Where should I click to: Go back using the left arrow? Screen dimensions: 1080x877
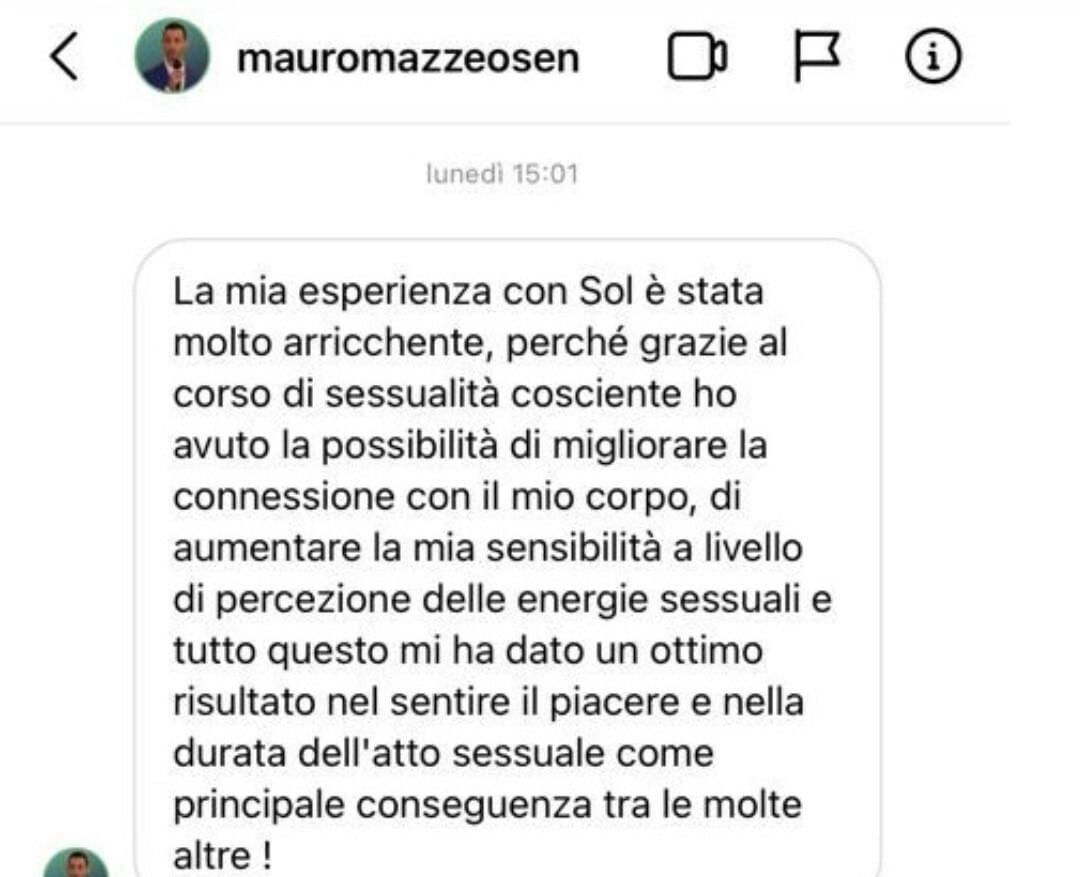(63, 56)
